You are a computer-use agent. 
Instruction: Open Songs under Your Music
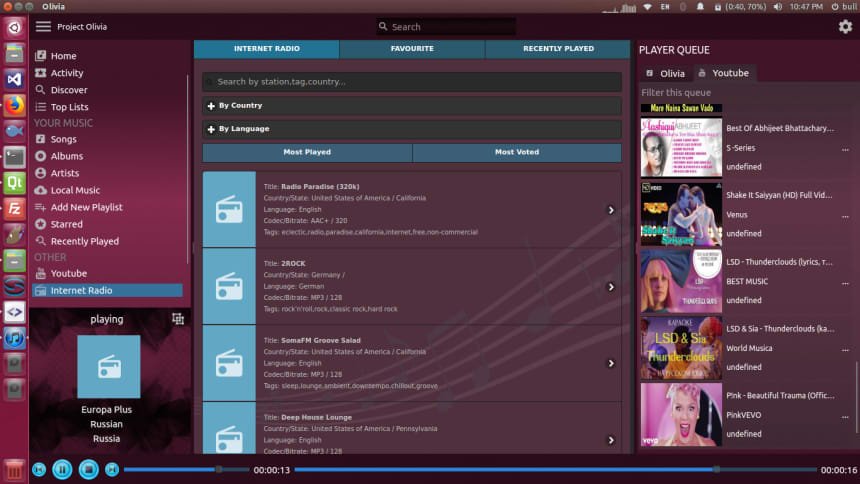tap(63, 139)
